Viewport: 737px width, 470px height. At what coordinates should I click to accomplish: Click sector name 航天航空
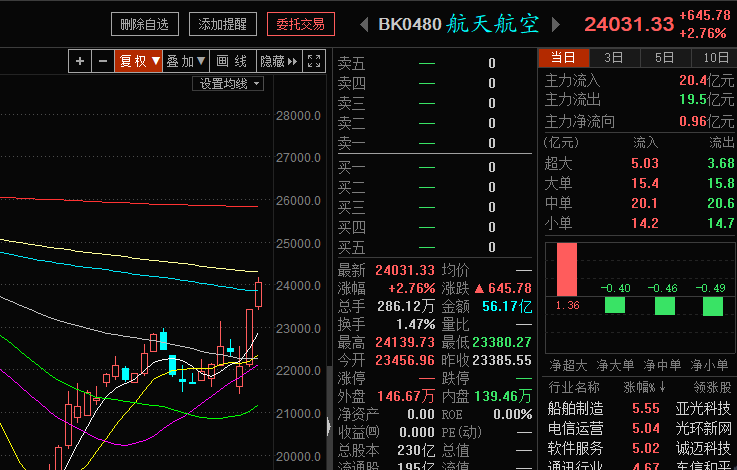[492, 24]
